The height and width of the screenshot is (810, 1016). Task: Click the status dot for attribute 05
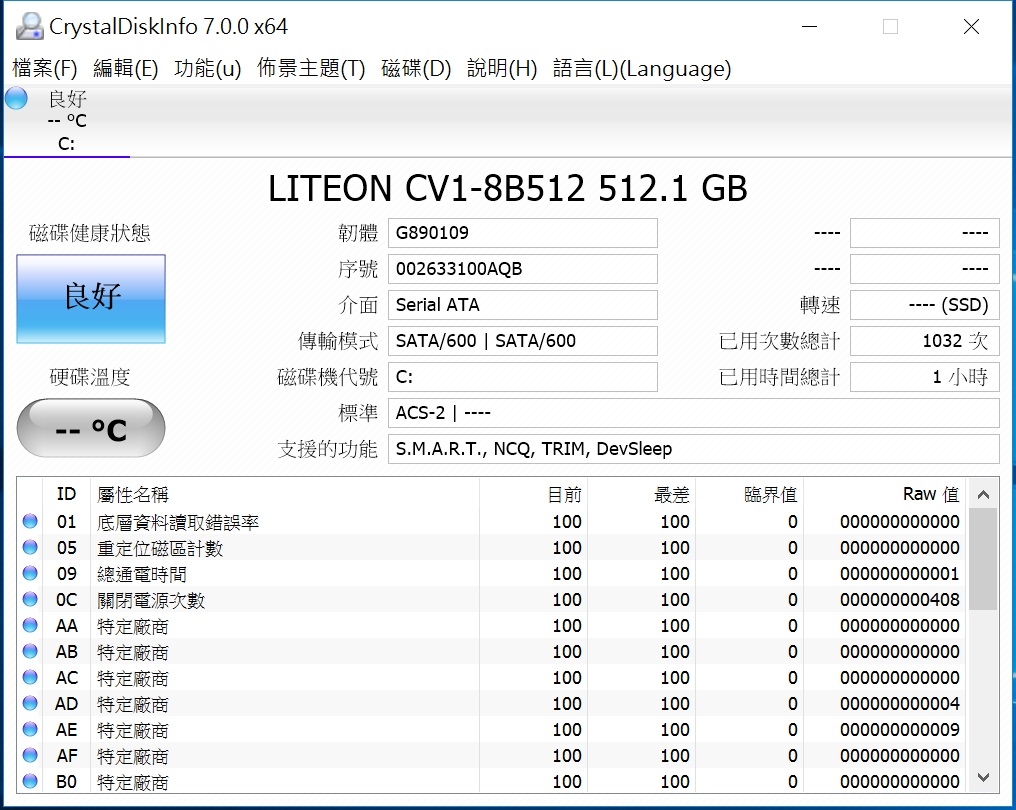click(30, 548)
